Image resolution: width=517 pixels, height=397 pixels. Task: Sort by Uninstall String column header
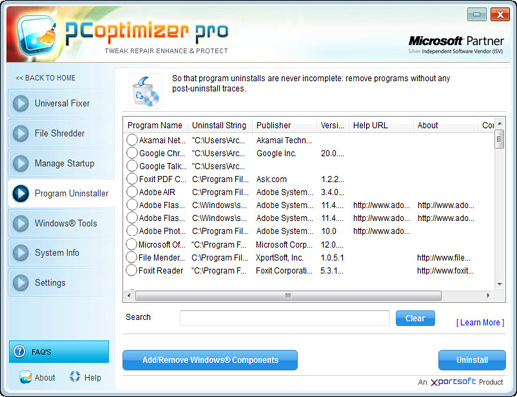point(219,125)
